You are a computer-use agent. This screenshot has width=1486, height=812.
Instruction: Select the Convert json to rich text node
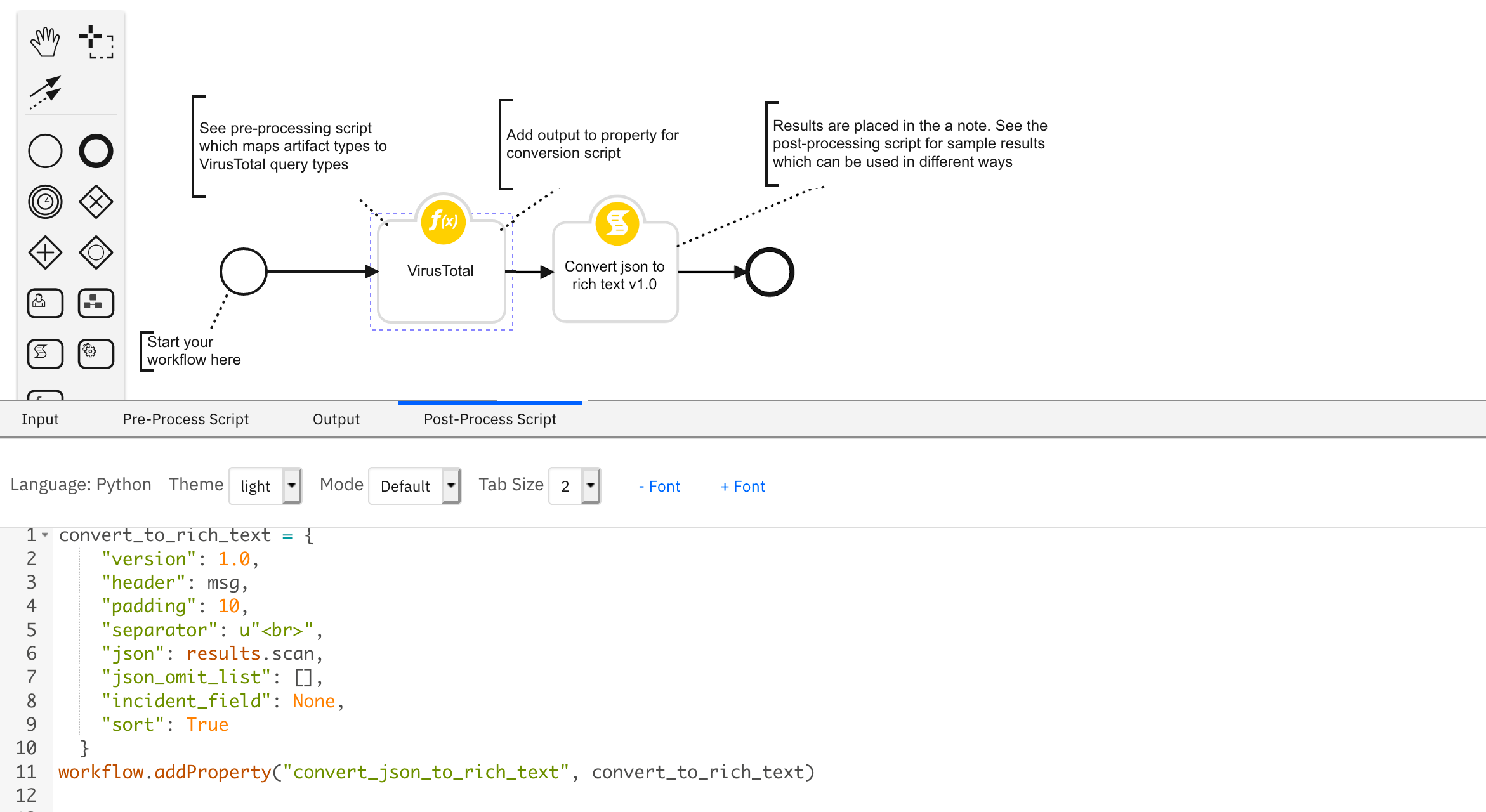click(x=615, y=273)
